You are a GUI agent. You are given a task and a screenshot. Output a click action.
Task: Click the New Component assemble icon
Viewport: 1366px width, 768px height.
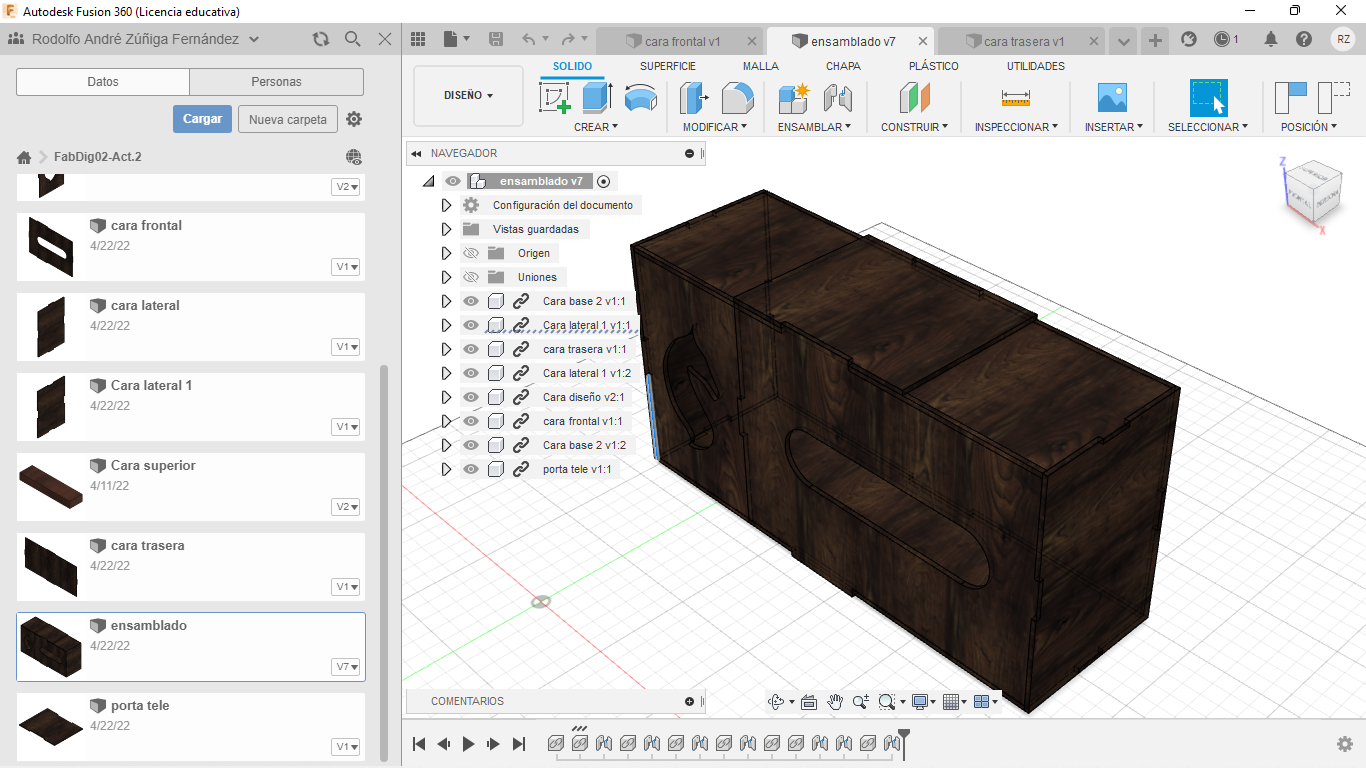point(793,98)
